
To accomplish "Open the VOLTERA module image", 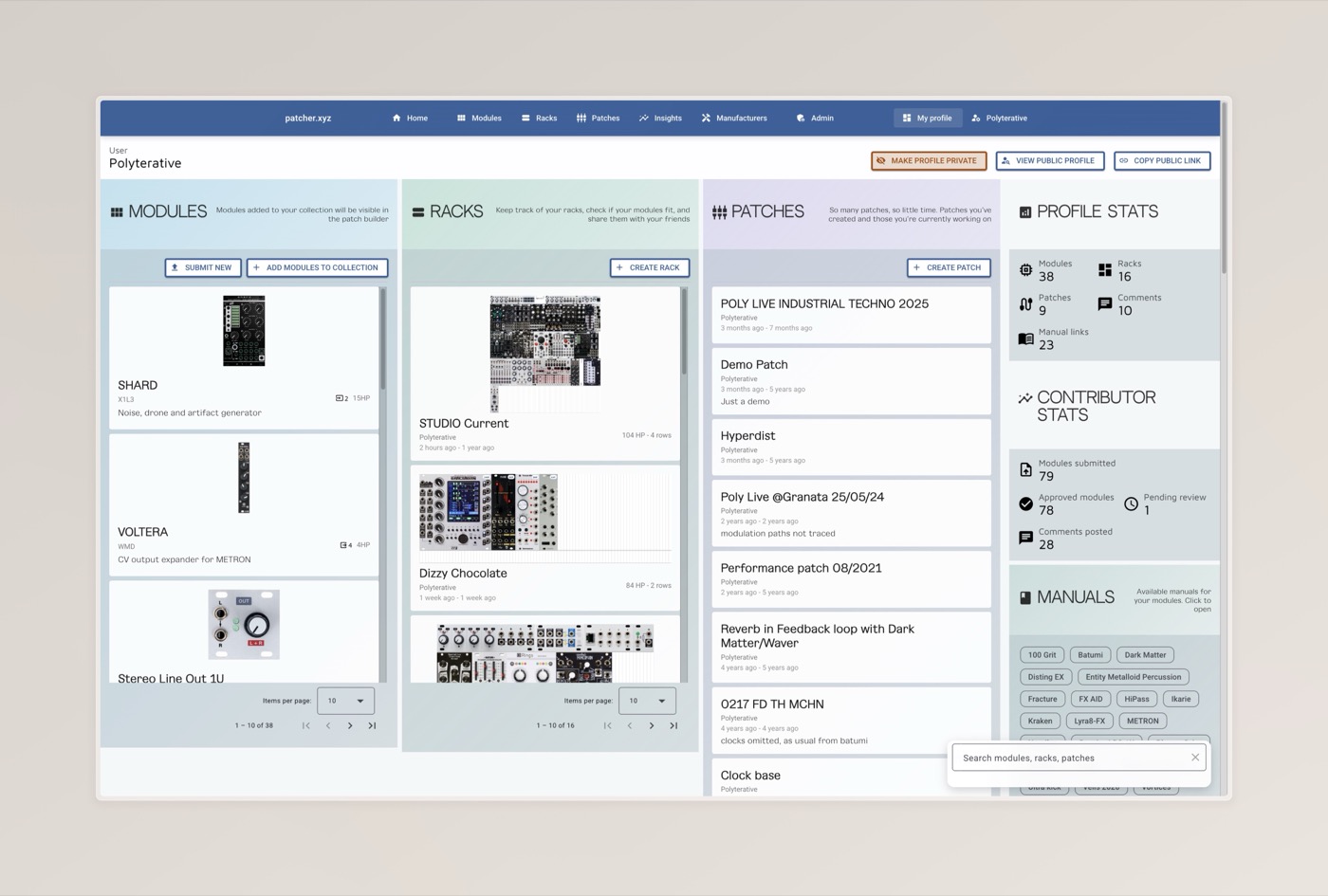I will [244, 478].
